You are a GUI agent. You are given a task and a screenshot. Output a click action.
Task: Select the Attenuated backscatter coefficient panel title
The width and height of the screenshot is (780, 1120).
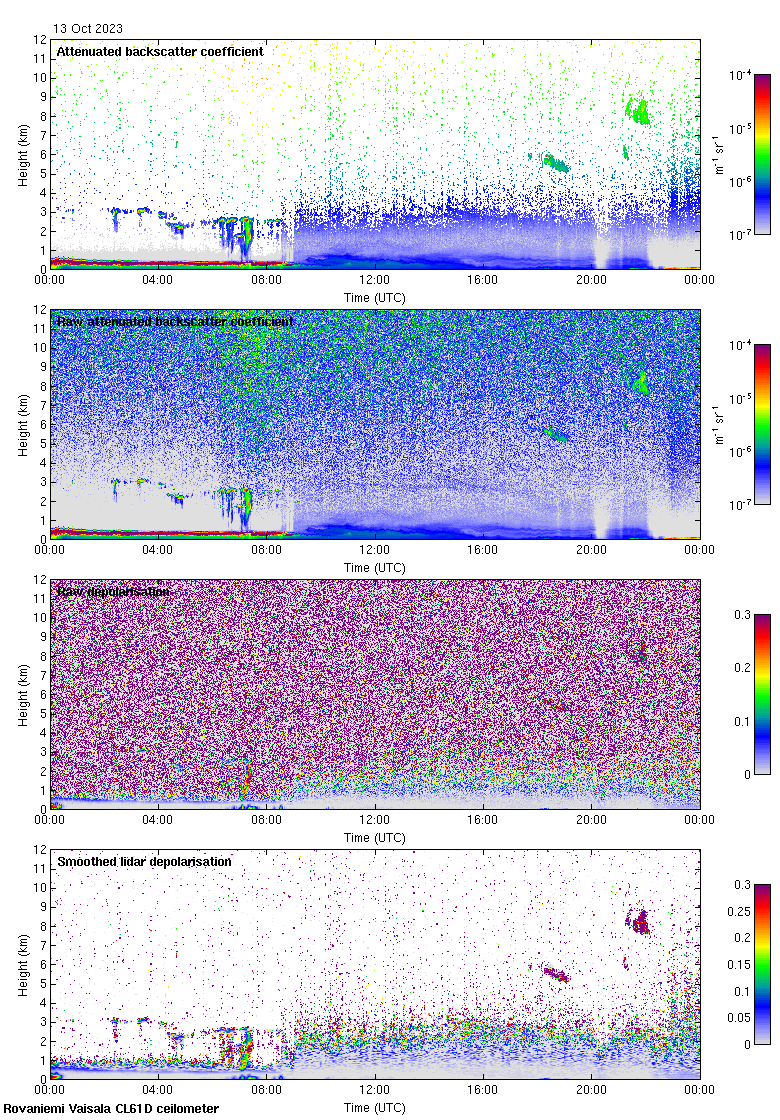160,51
